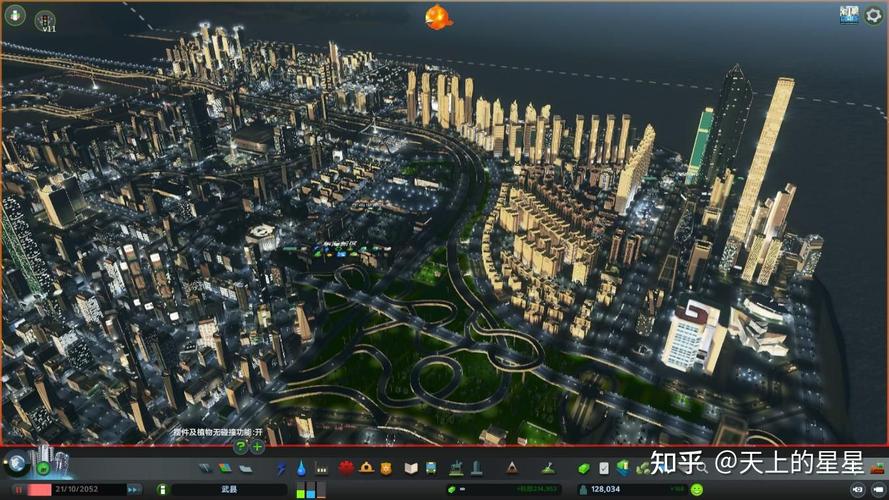Click the green question mark help button
Screen dimensions: 889x500
point(241,447)
